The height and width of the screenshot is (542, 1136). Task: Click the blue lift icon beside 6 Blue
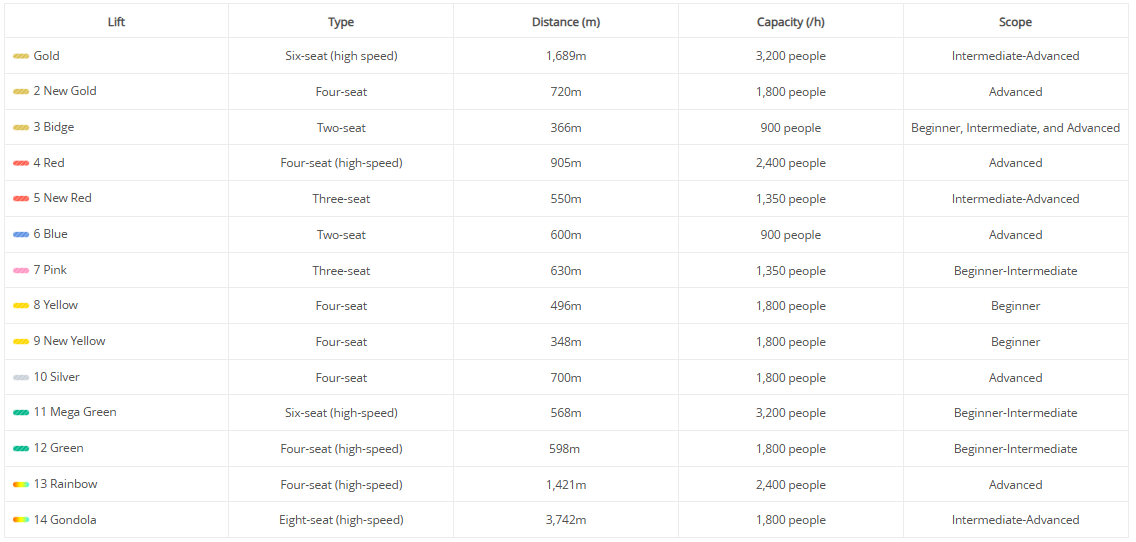pyautogui.click(x=21, y=234)
